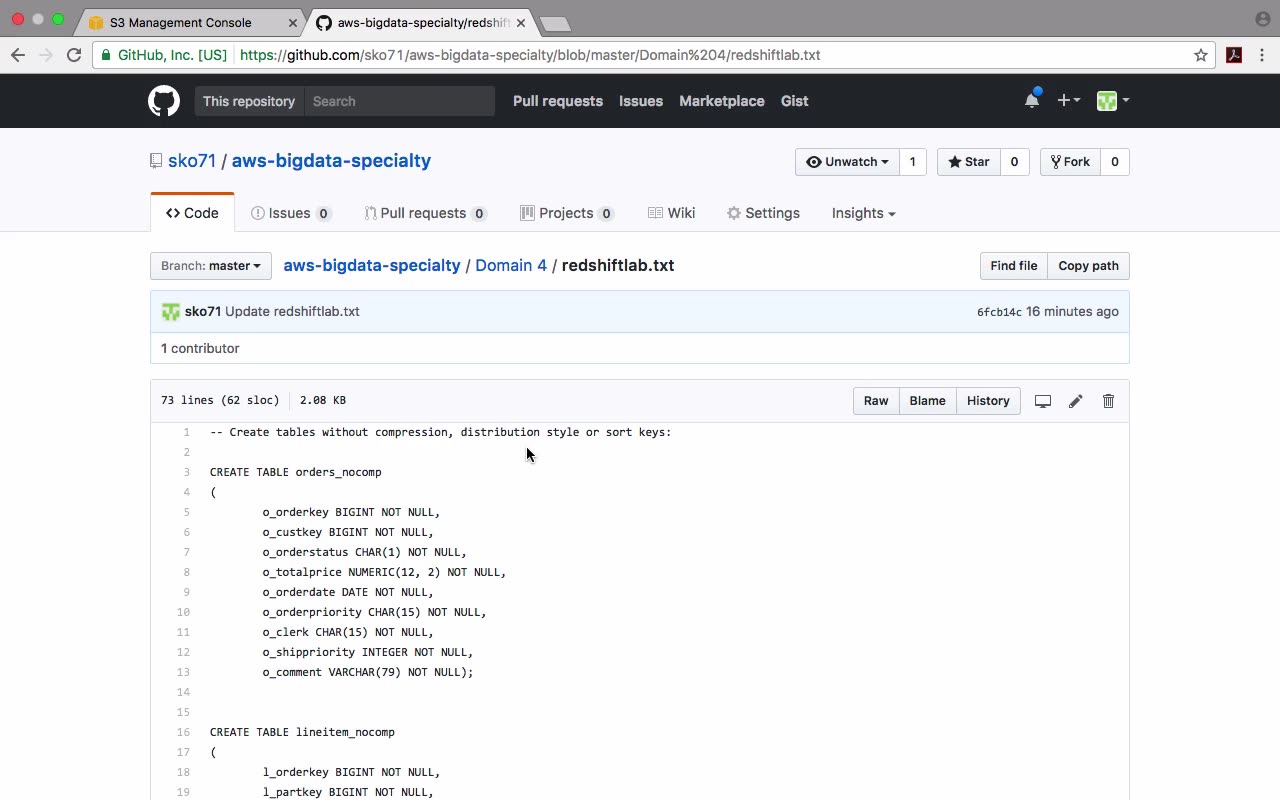Click the GitHub Octocat logo

[x=164, y=101]
